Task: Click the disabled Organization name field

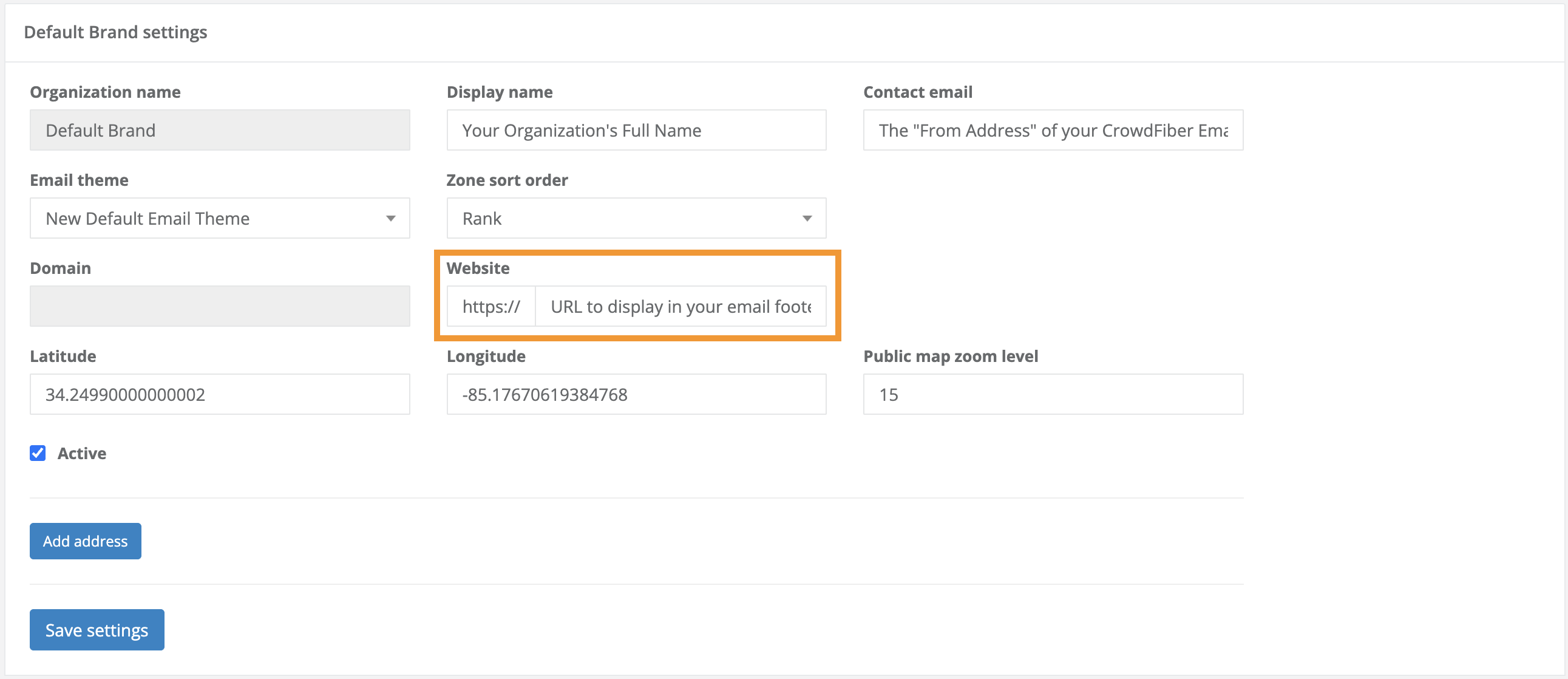Action: coord(219,131)
